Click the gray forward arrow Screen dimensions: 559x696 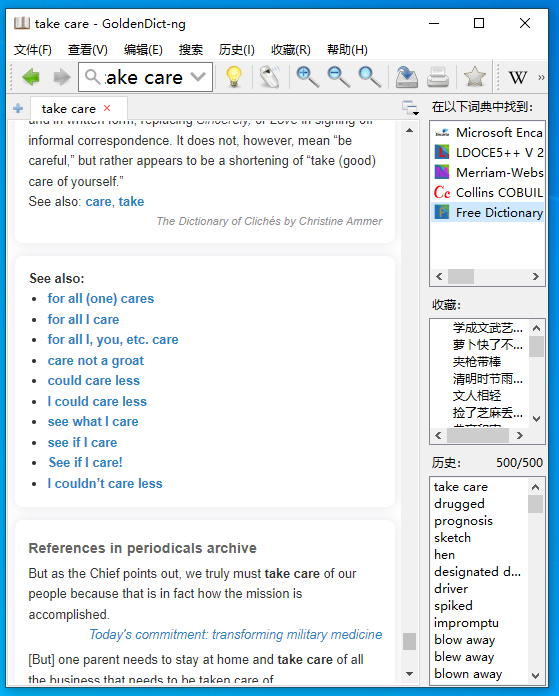click(62, 77)
